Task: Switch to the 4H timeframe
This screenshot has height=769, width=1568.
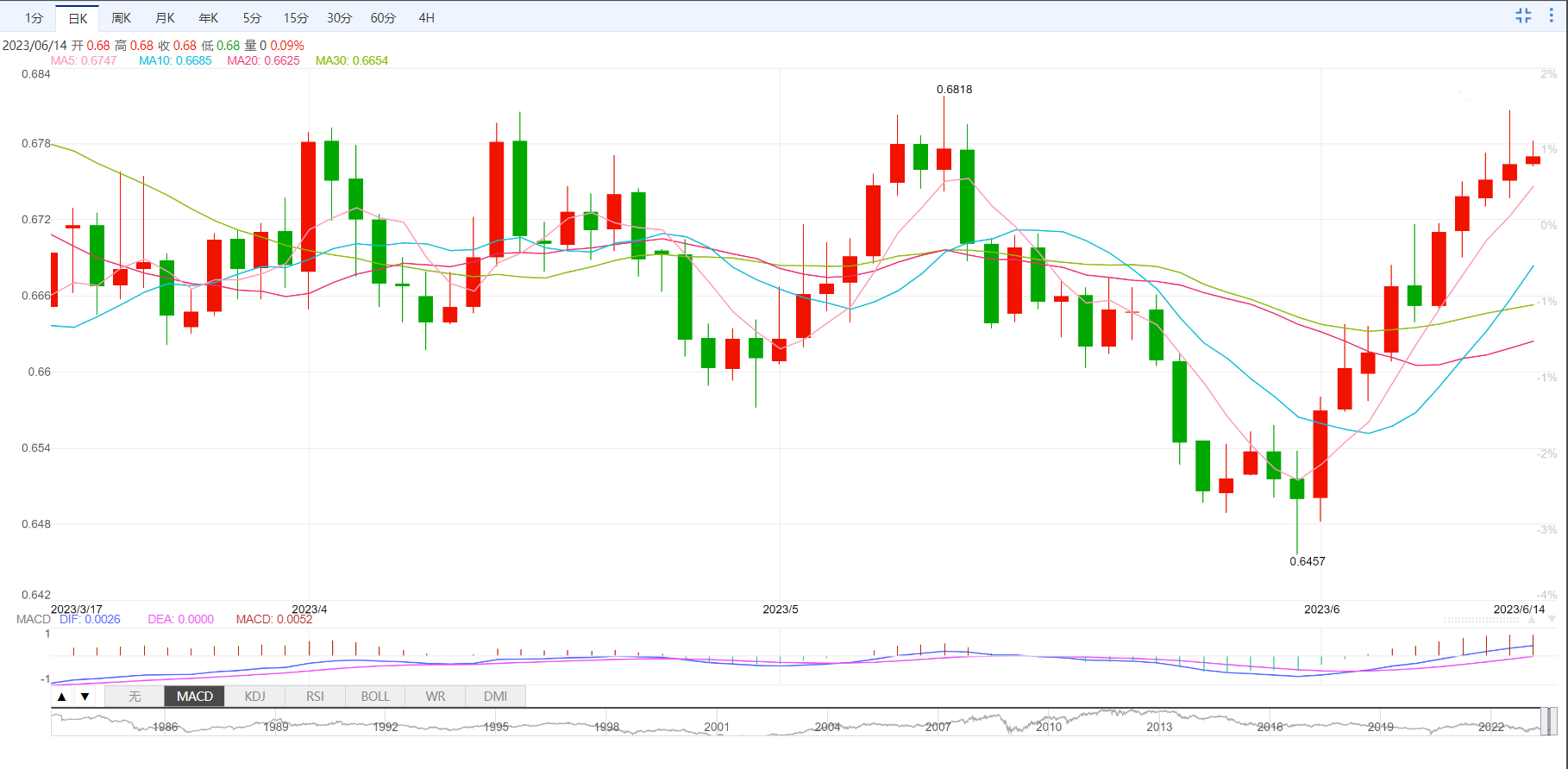Action: click(x=426, y=18)
